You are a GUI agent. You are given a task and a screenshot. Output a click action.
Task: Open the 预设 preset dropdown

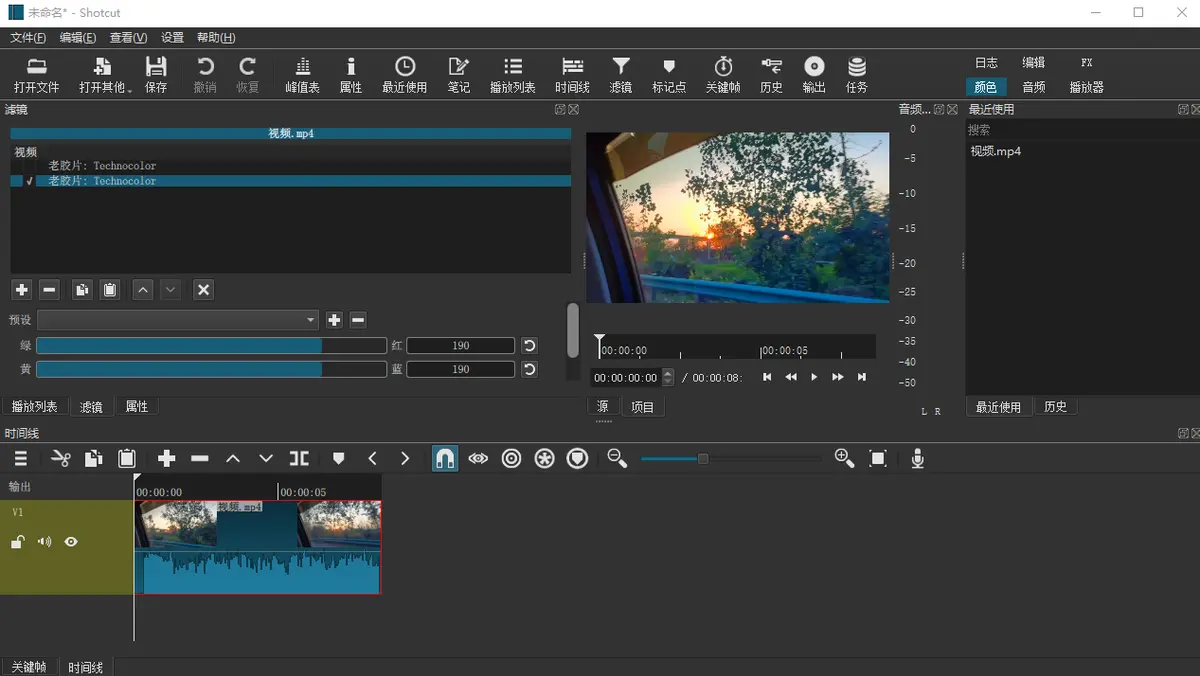coord(178,320)
